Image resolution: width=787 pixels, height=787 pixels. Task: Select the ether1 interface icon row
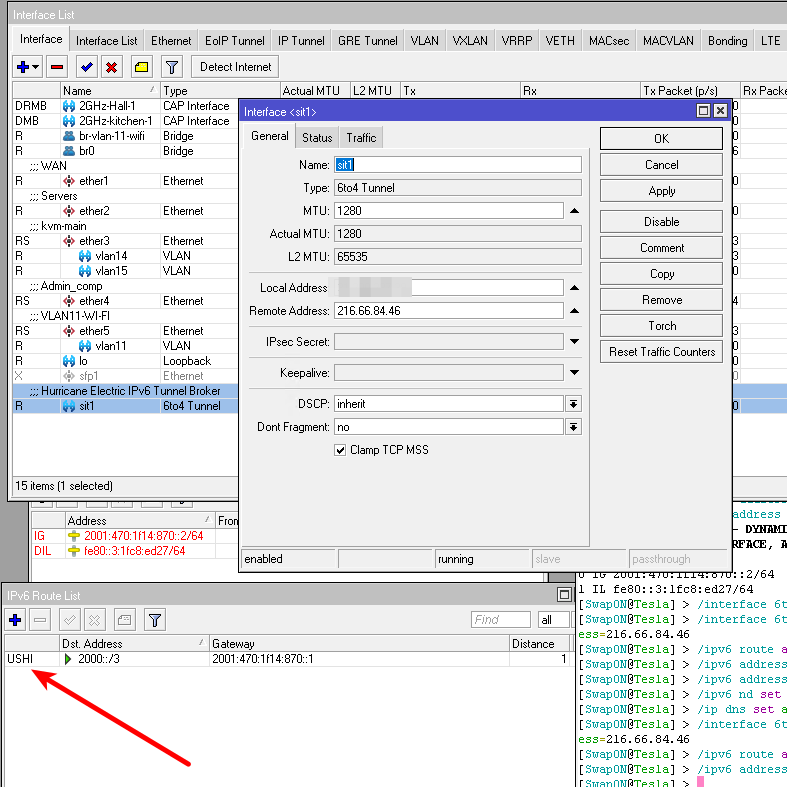tap(125, 181)
